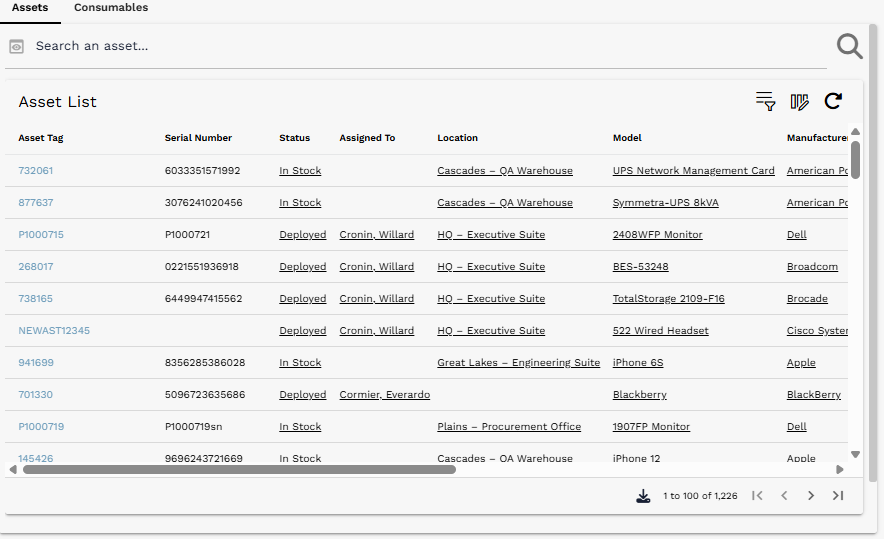Image resolution: width=884 pixels, height=539 pixels.
Task: Open Broadcom manufacturer link
Action: click(812, 267)
